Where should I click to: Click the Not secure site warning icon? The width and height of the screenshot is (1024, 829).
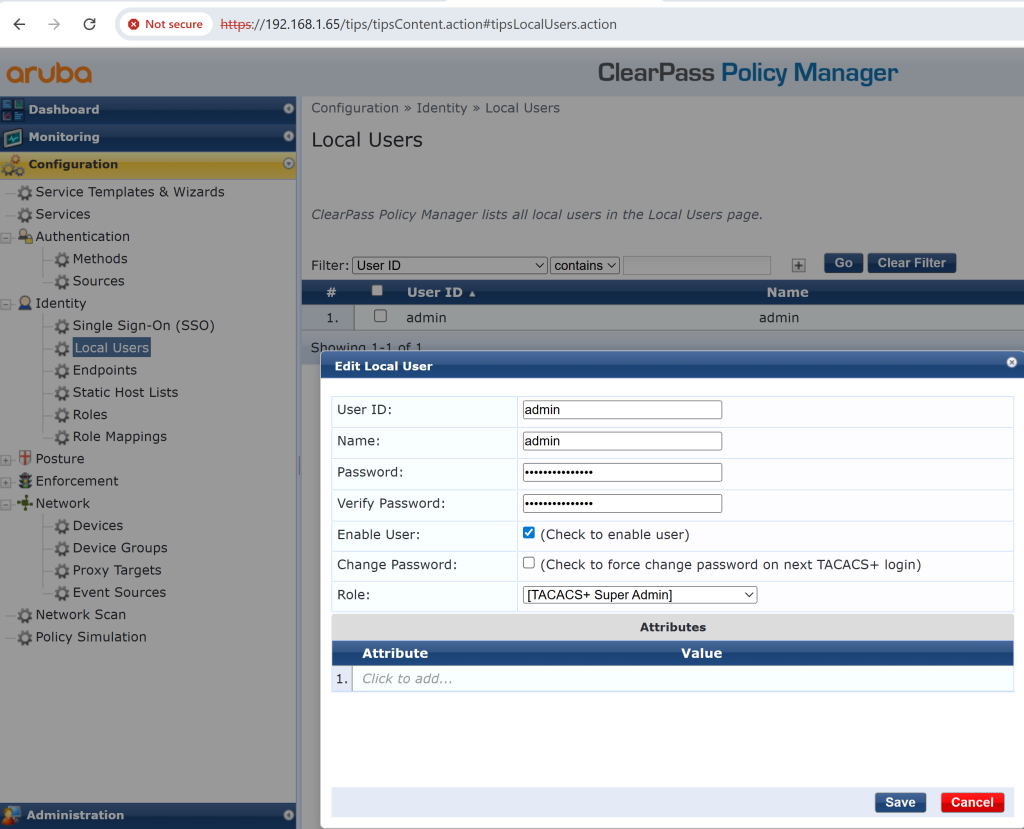click(134, 24)
